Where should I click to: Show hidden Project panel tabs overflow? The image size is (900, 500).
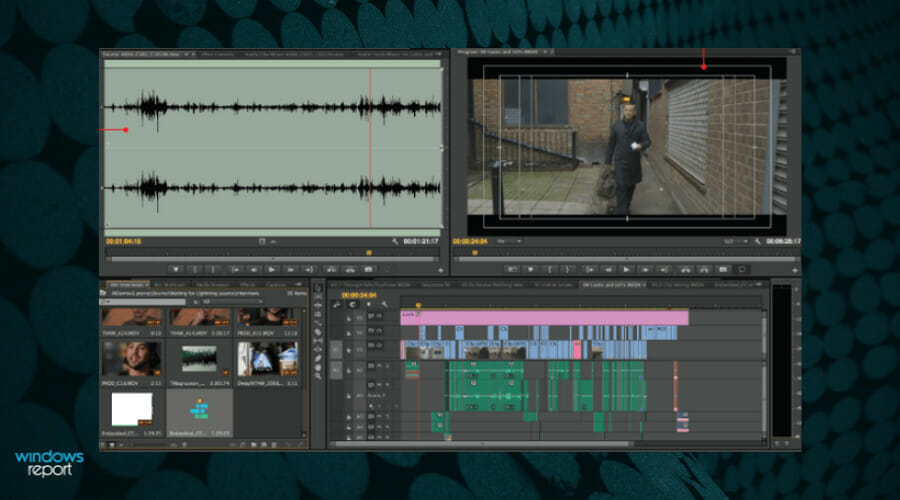tap(298, 284)
